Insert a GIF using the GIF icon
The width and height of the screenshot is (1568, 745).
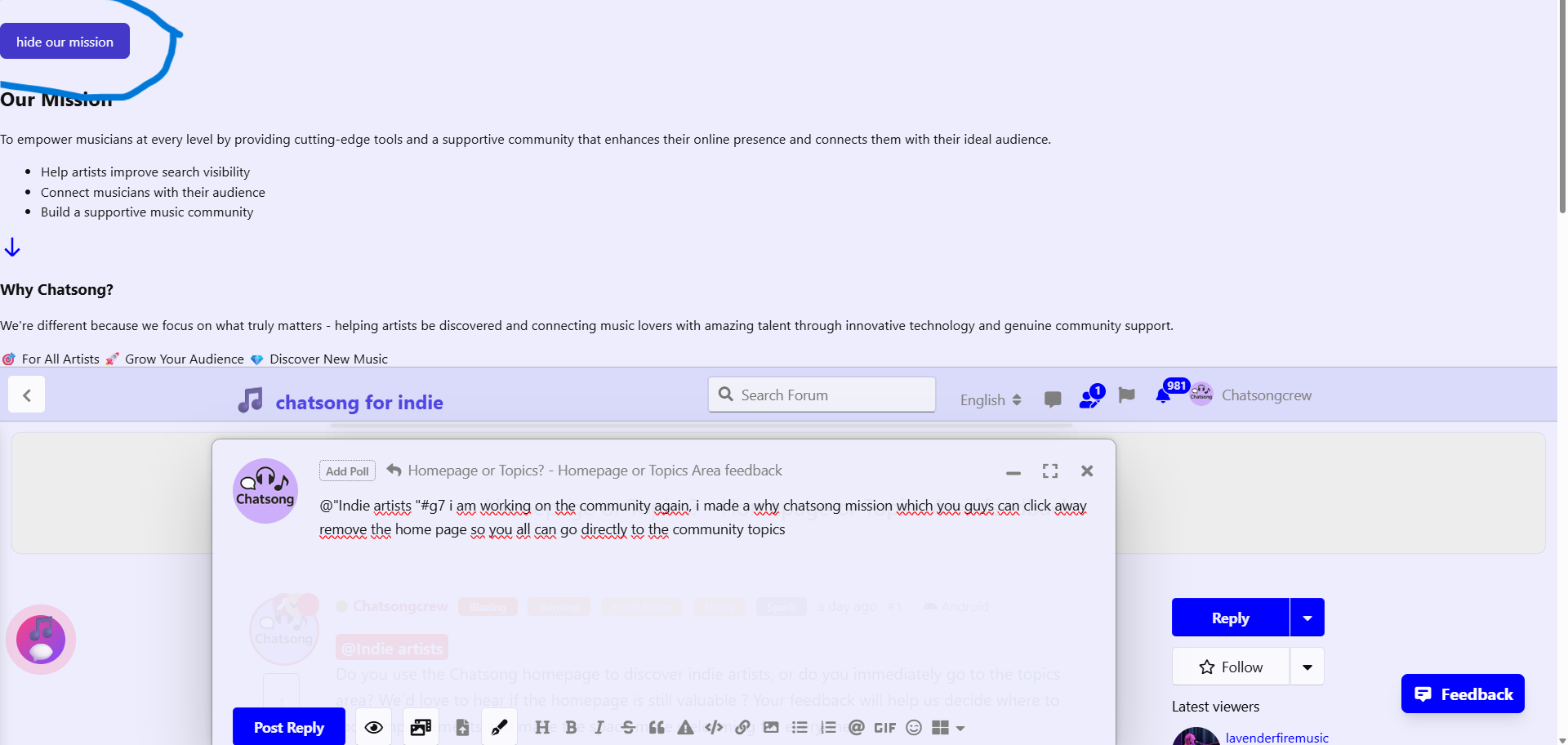click(x=884, y=728)
